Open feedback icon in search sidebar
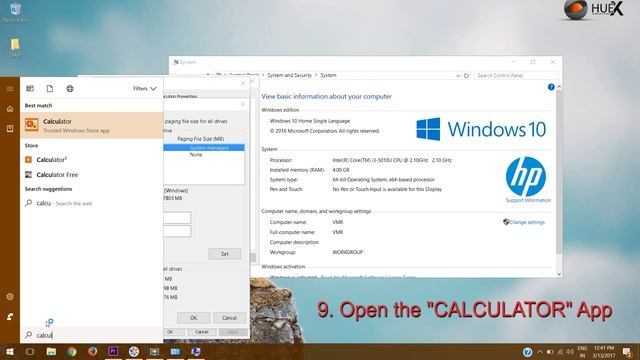 [x=10, y=316]
